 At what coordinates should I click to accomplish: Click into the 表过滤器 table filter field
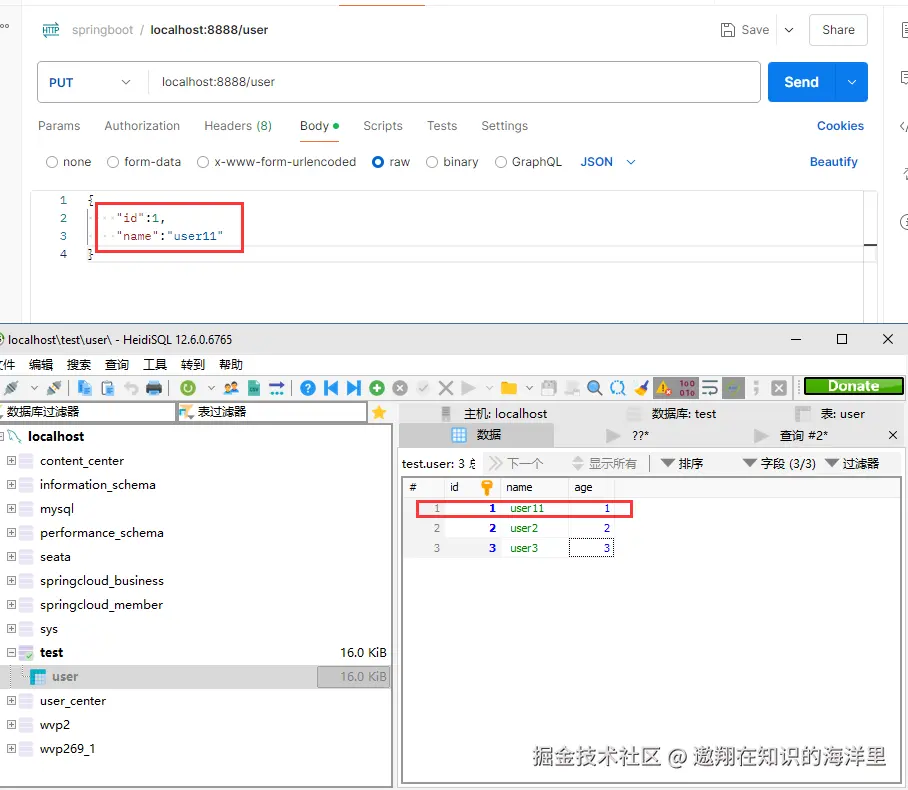(272, 412)
